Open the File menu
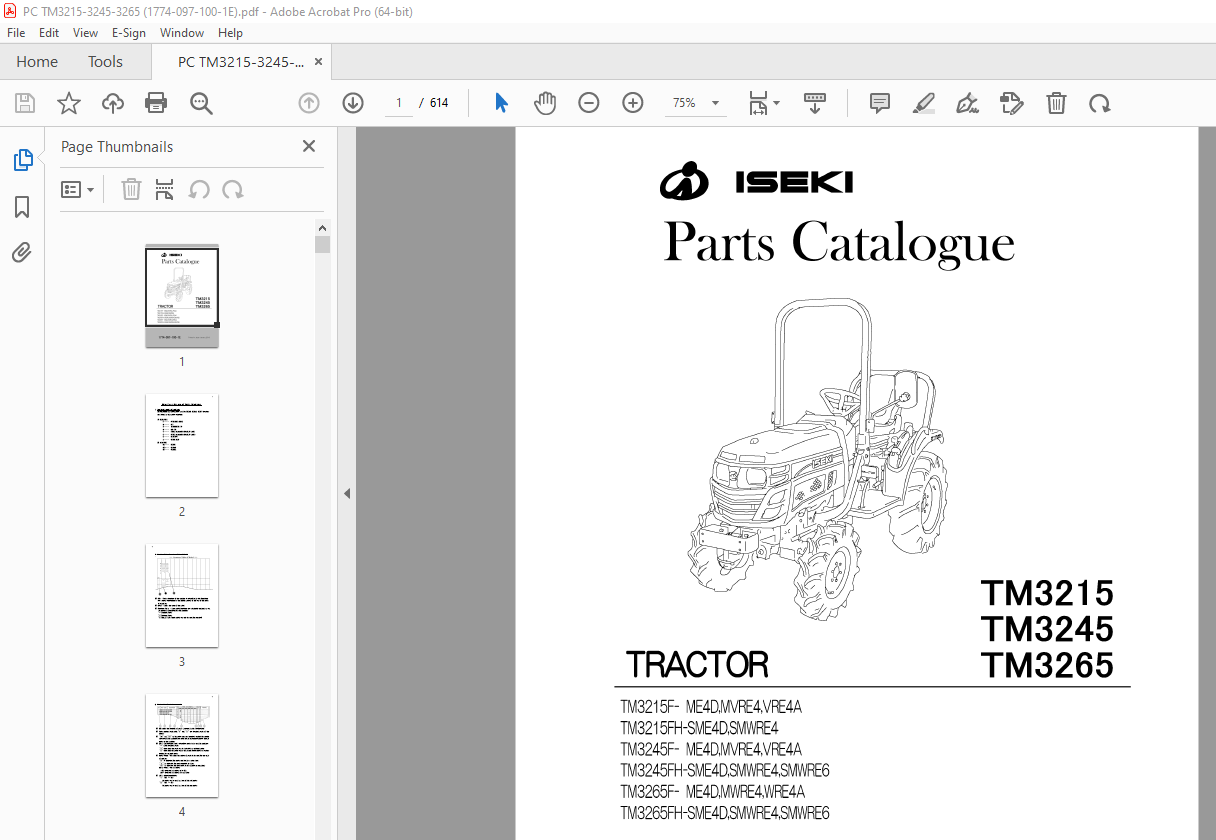Image resolution: width=1216 pixels, height=840 pixels. [16, 33]
